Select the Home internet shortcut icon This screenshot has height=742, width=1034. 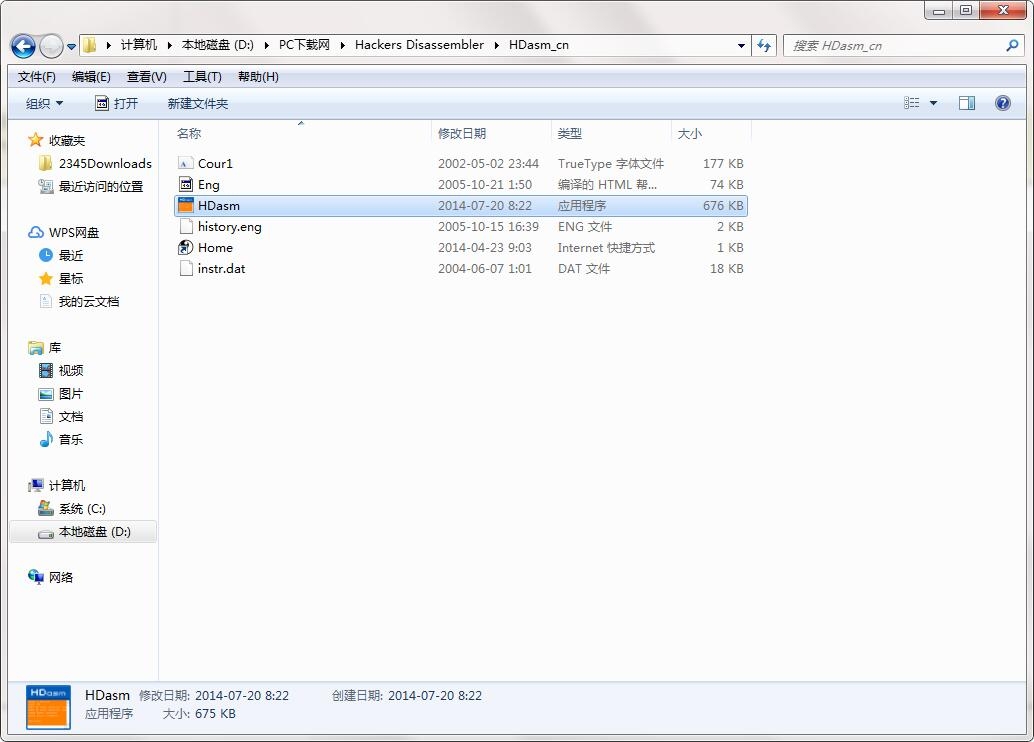(186, 247)
